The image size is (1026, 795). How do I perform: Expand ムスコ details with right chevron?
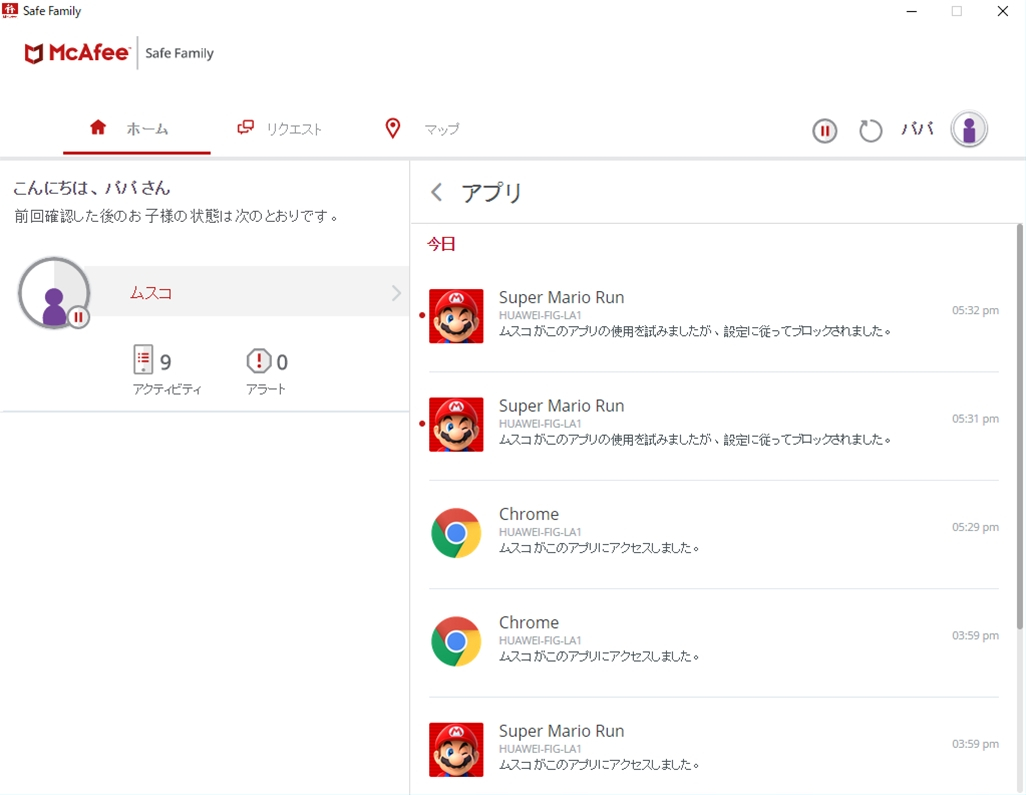pyautogui.click(x=396, y=292)
